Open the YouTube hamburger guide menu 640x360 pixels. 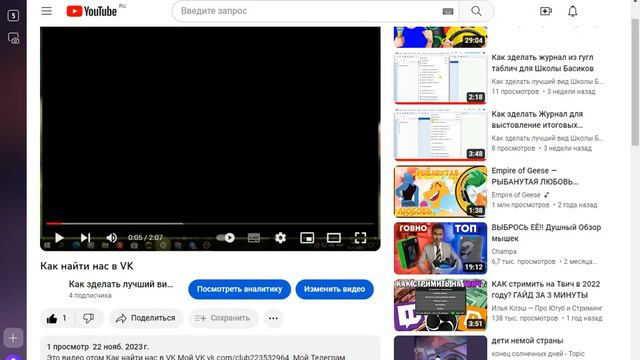[x=47, y=11]
